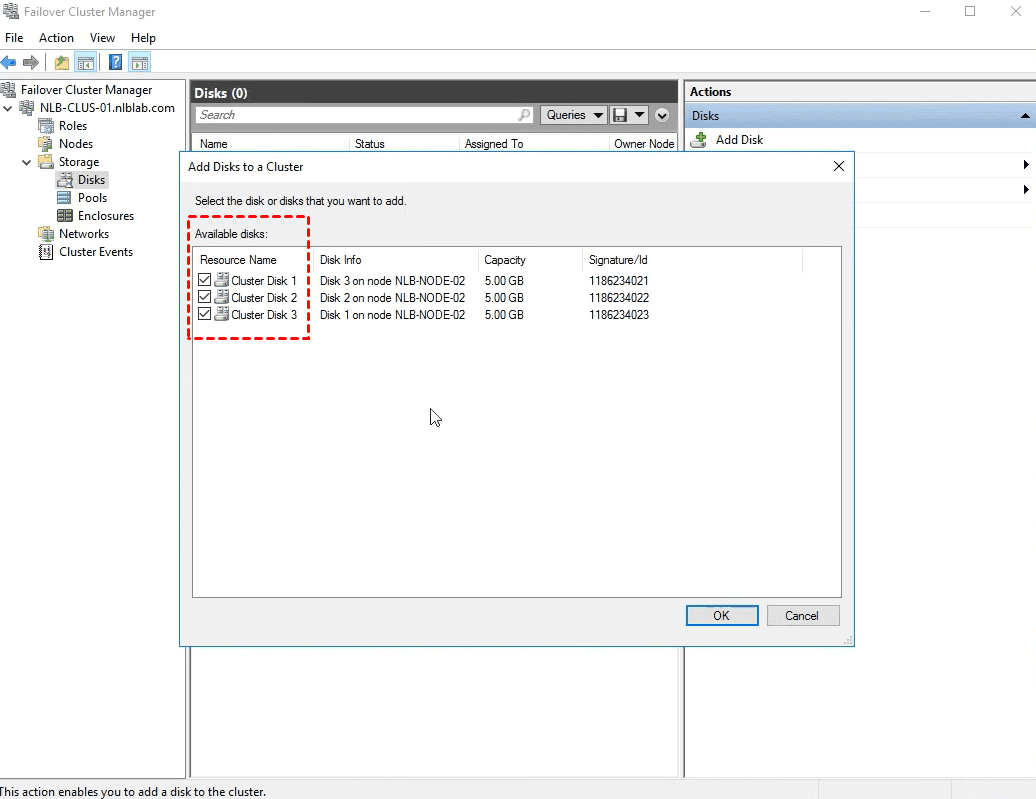Click the save query floppy icon
Screen dimensions: 1036x799
620,115
